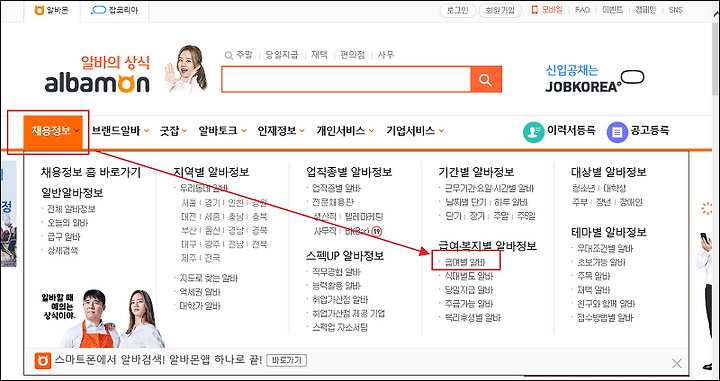Expand the 브랜드알바 menu
The image size is (720, 381).
point(120,131)
